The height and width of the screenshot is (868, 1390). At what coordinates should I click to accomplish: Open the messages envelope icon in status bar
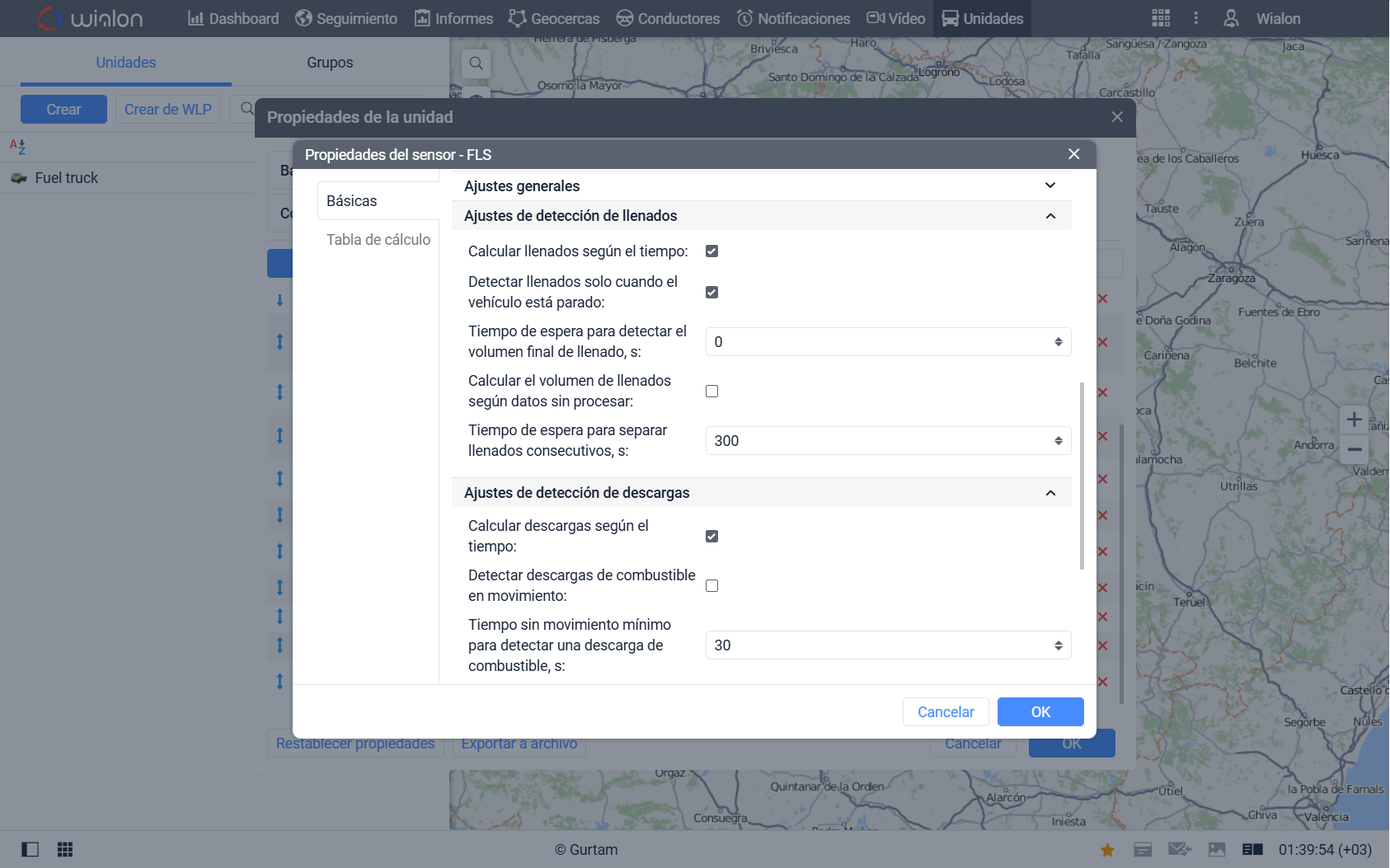click(x=1180, y=850)
